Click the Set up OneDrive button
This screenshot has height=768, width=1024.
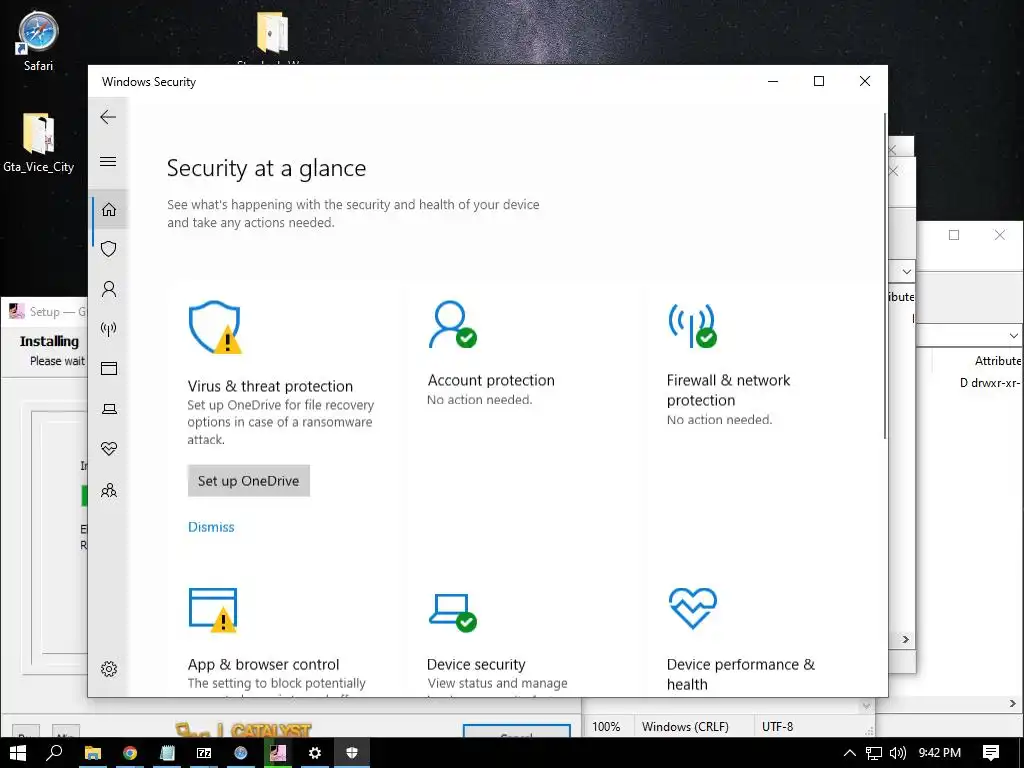248,481
